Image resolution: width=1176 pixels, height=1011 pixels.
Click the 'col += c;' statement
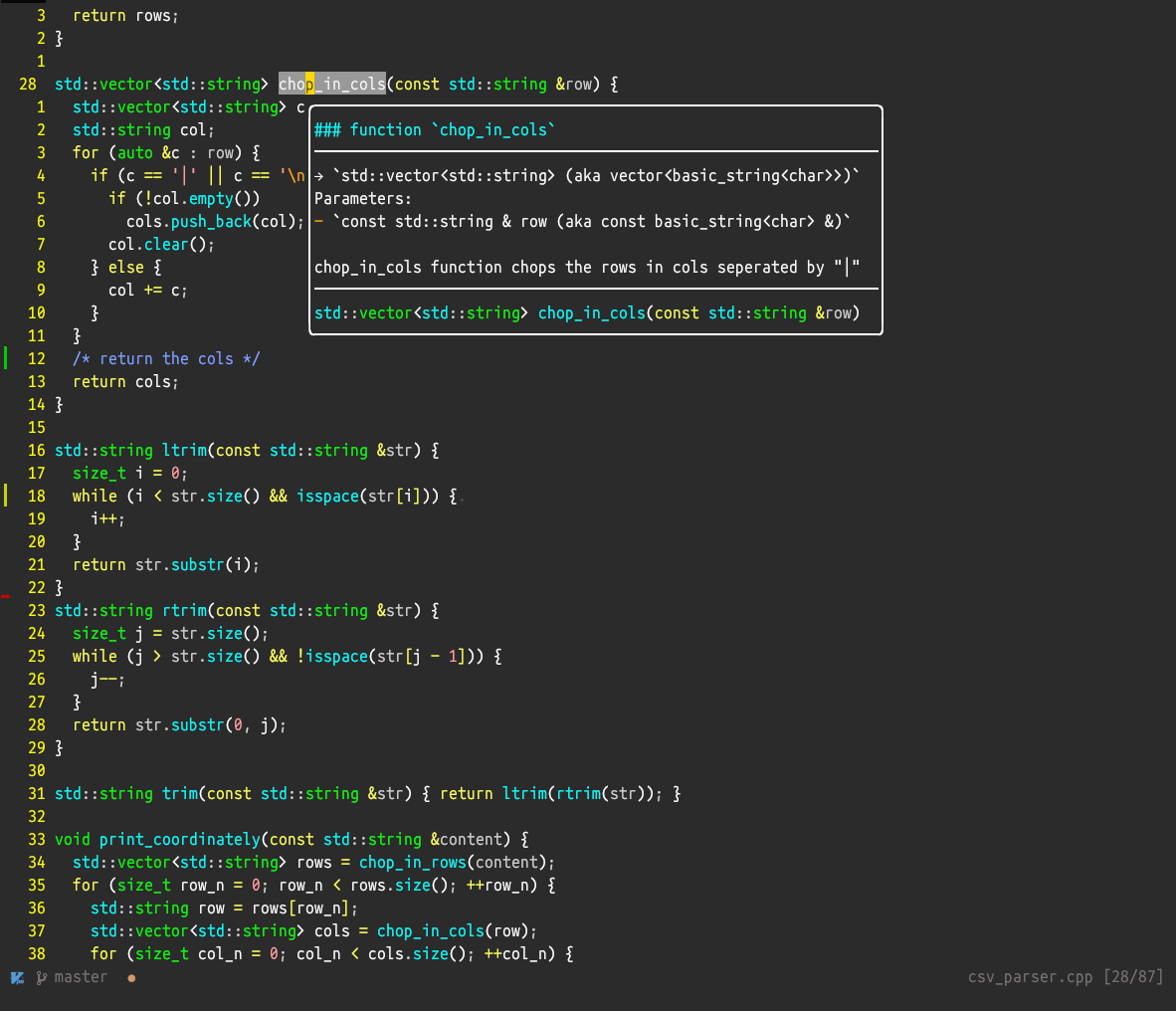click(148, 291)
